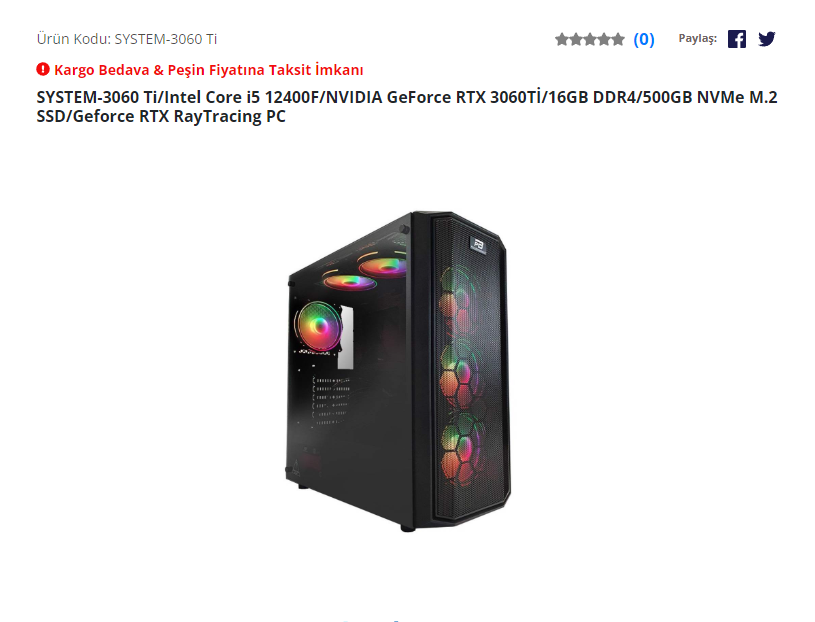
Task: Select the third rating star
Action: click(x=590, y=39)
